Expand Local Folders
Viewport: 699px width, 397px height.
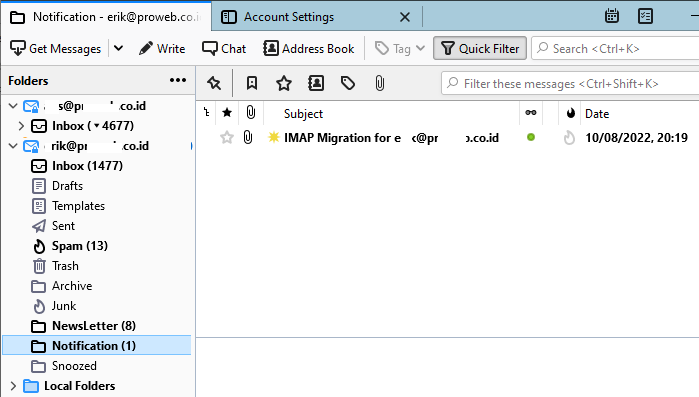point(13,386)
